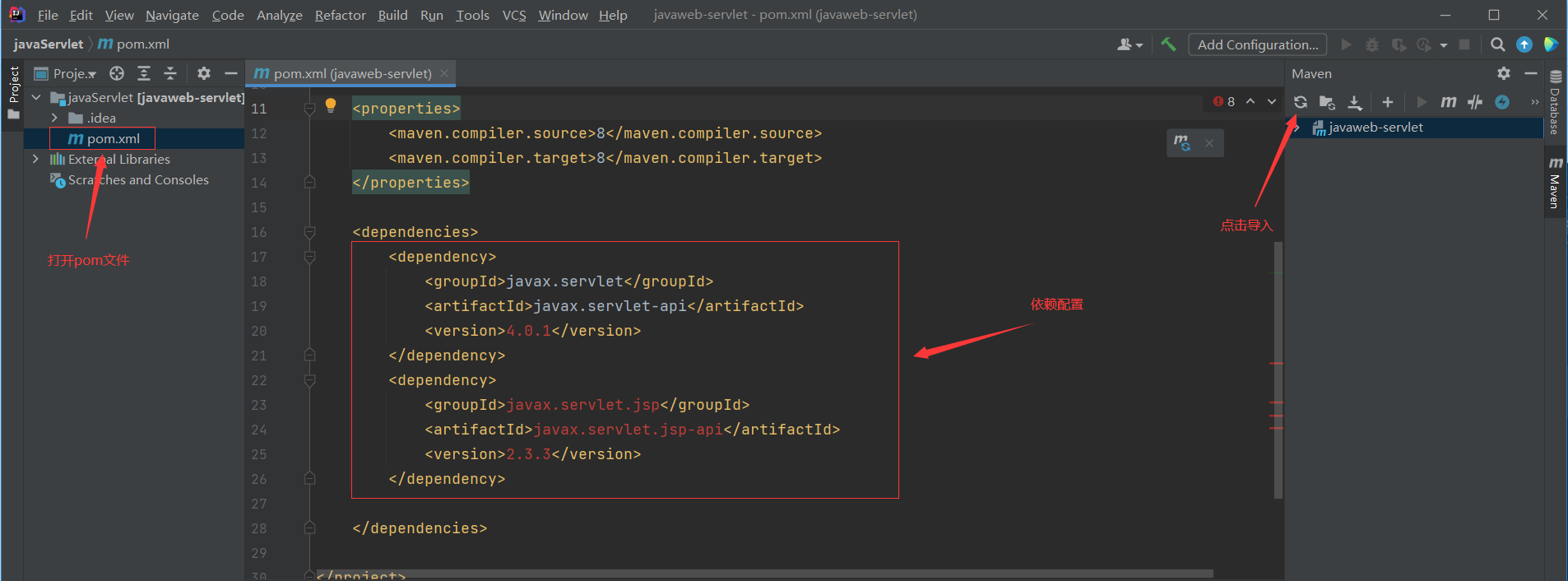This screenshot has height=581, width=1568.
Task: Hide the Maven tool window
Action: point(1531,73)
